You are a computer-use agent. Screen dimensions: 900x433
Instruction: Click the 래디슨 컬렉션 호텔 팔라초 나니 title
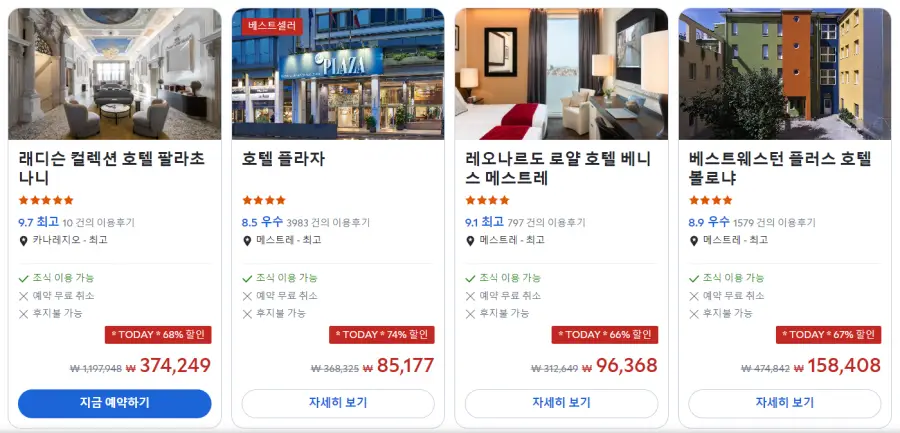pos(112,168)
